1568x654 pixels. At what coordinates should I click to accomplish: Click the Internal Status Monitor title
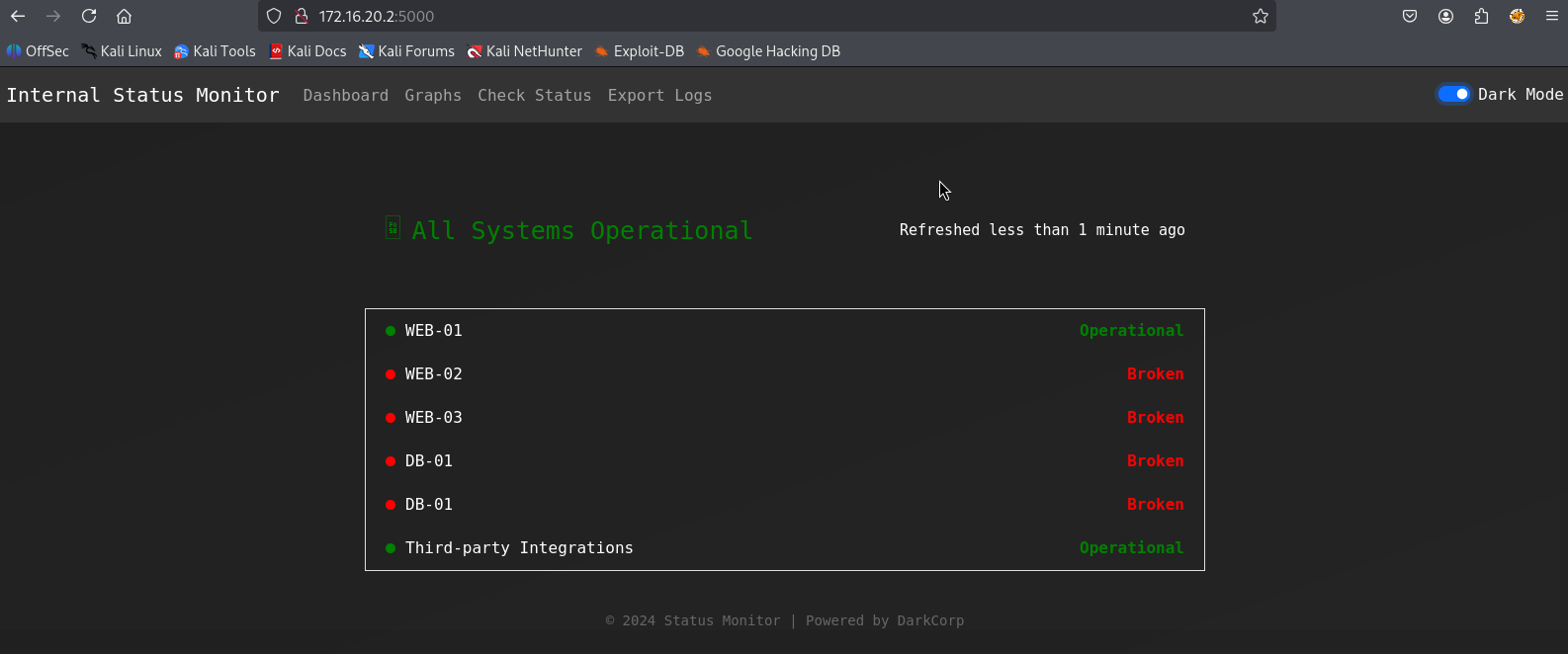[143, 95]
